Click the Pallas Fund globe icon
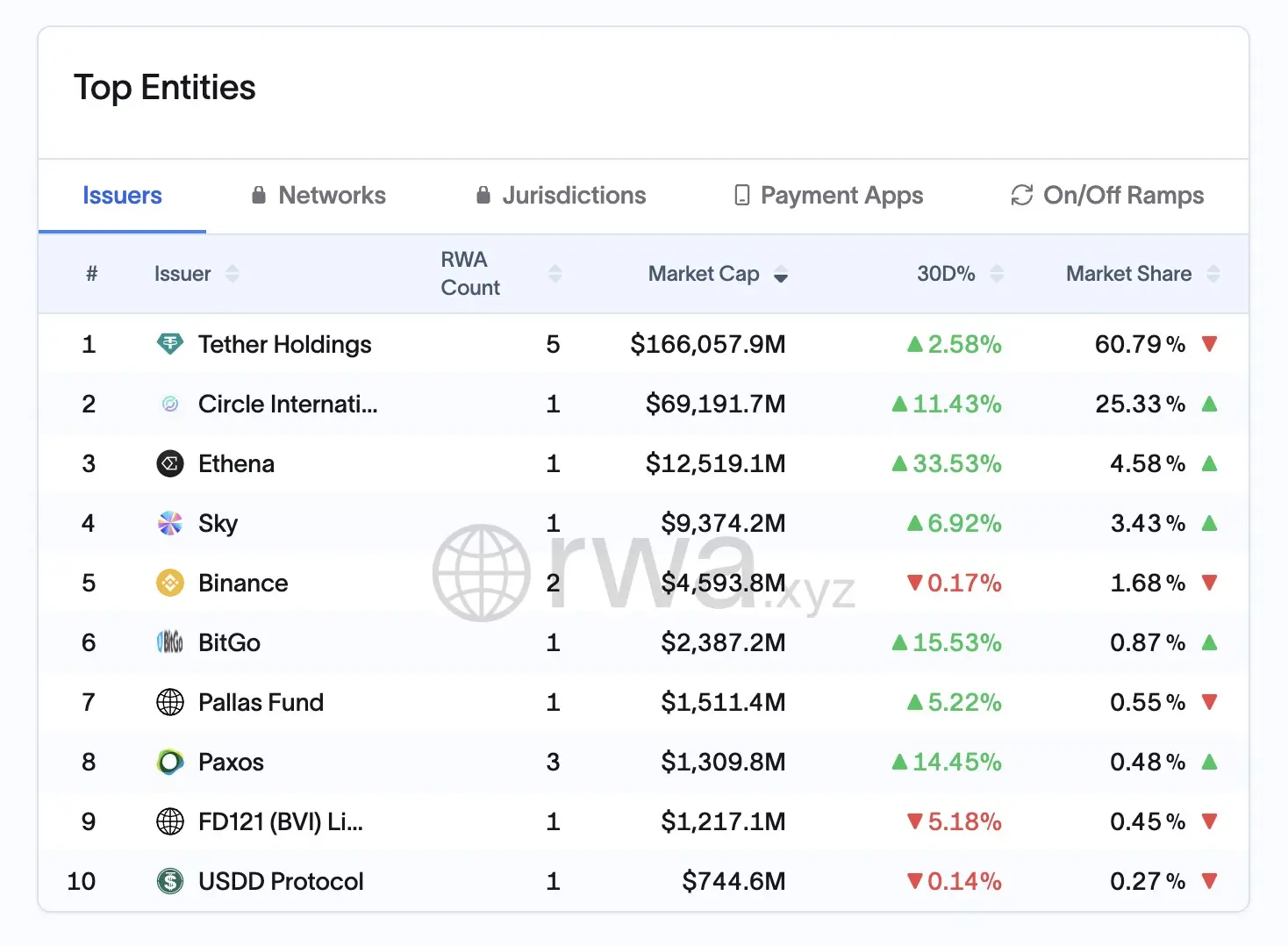The image size is (1288, 946). click(x=170, y=702)
